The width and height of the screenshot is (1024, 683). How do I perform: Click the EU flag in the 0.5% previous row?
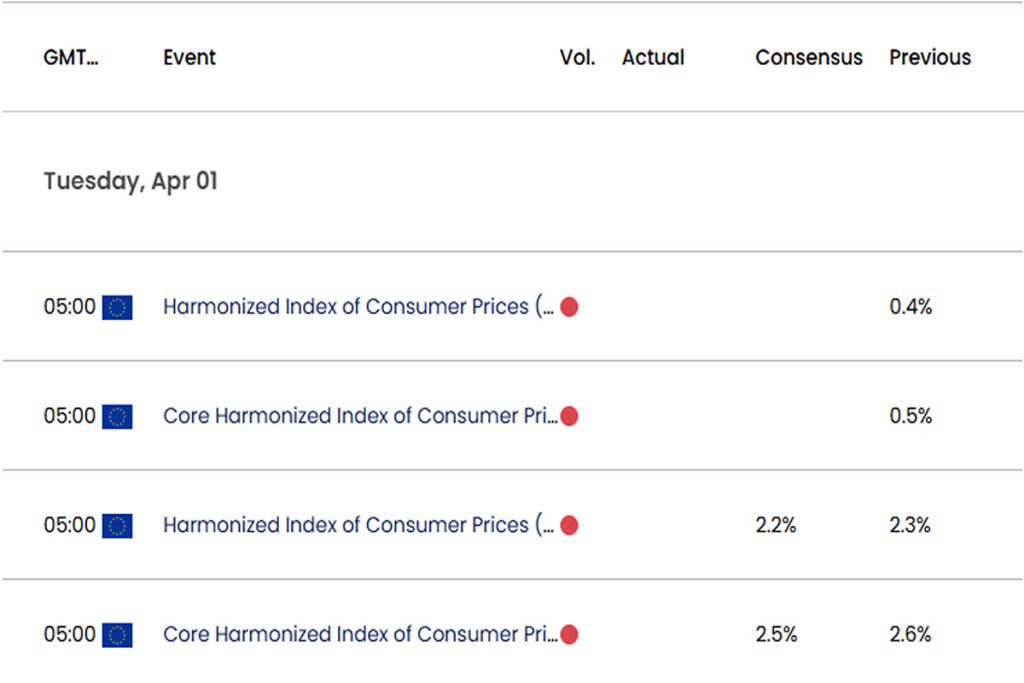click(117, 417)
